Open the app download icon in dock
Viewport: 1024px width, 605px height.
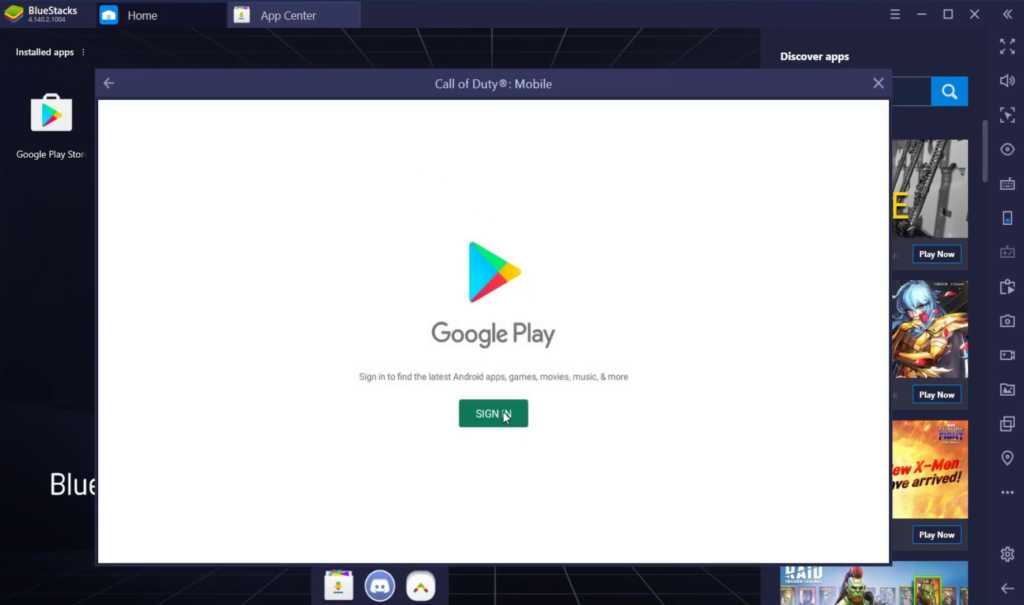click(338, 586)
